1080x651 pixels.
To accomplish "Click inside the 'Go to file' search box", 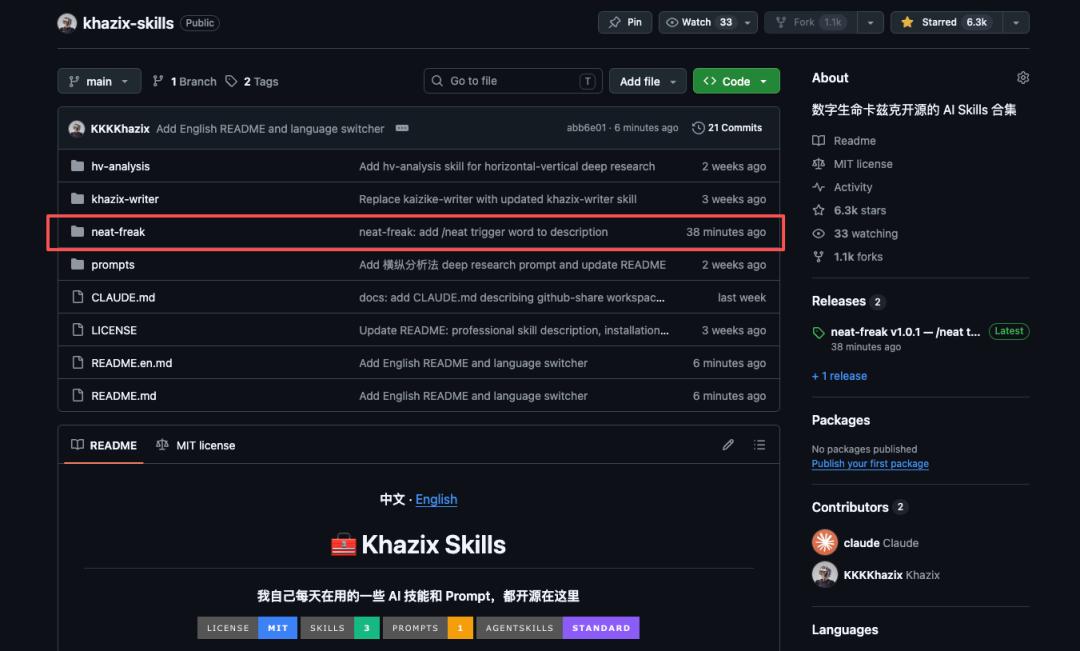I will 512,80.
